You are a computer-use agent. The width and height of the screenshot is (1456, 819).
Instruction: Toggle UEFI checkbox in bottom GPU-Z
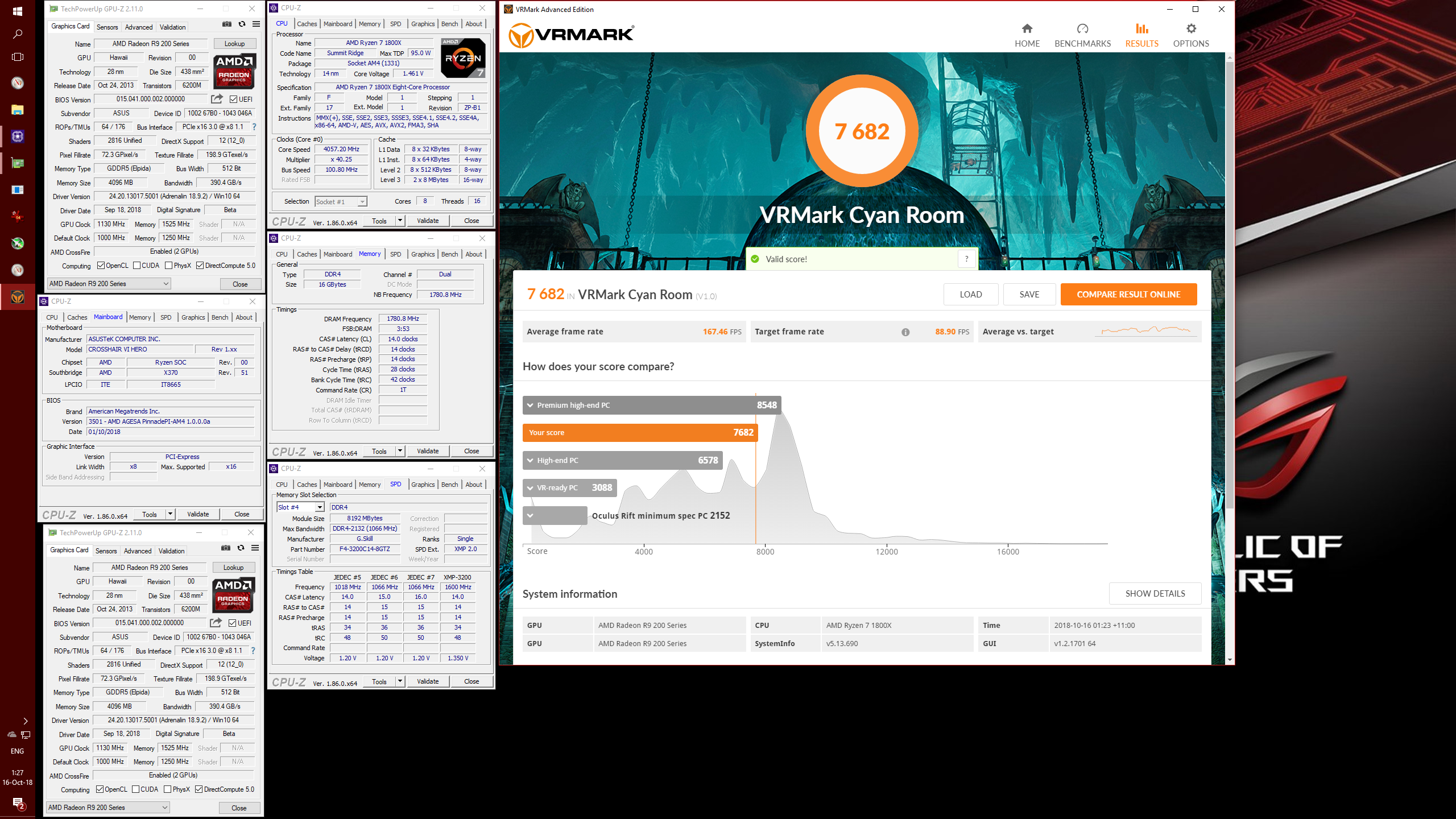232,623
